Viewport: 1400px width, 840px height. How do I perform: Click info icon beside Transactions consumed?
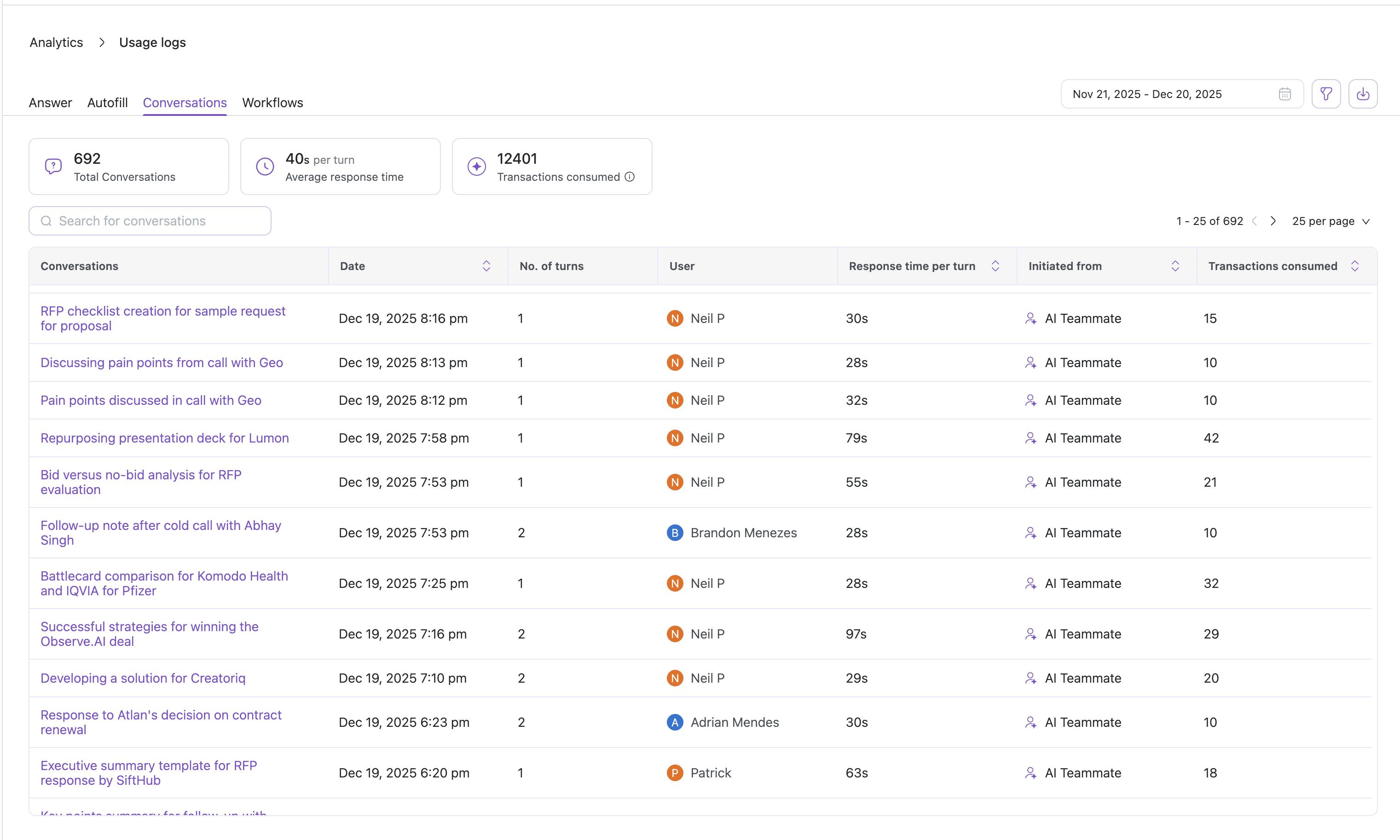(x=630, y=177)
